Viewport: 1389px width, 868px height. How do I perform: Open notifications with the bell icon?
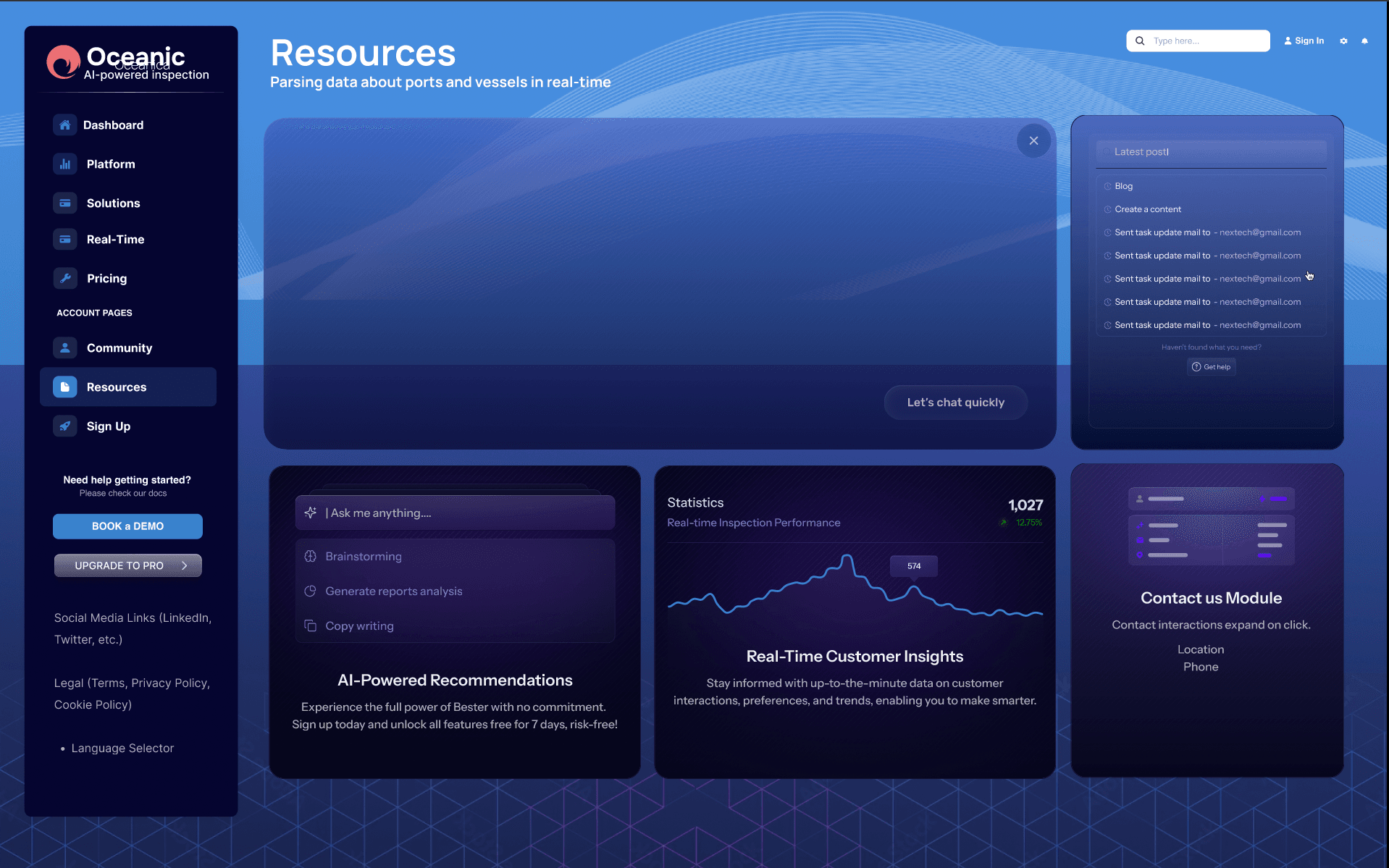pos(1364,41)
